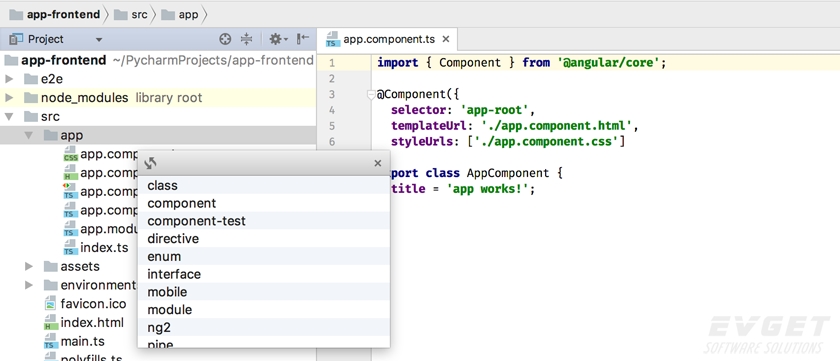Click the refresh icon in the popup
The image size is (840, 361).
point(151,163)
